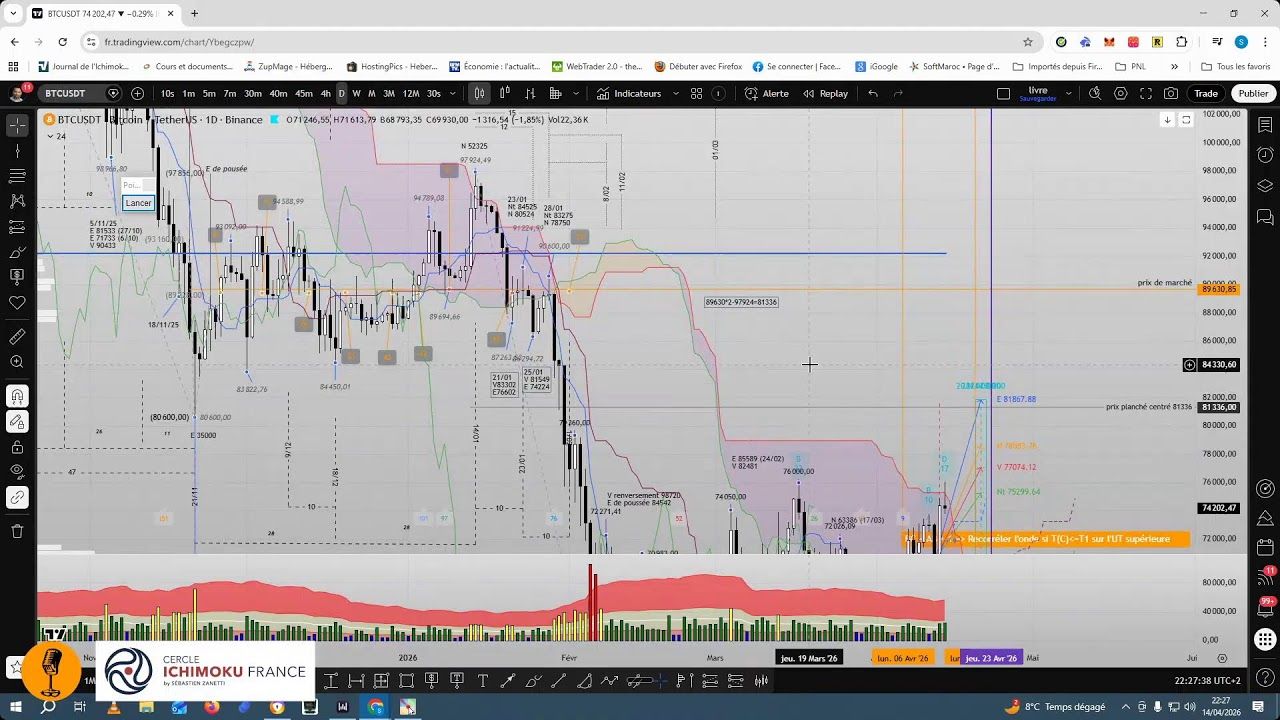Click the Lancer button on the chart
This screenshot has width=1280, height=720.
(138, 203)
